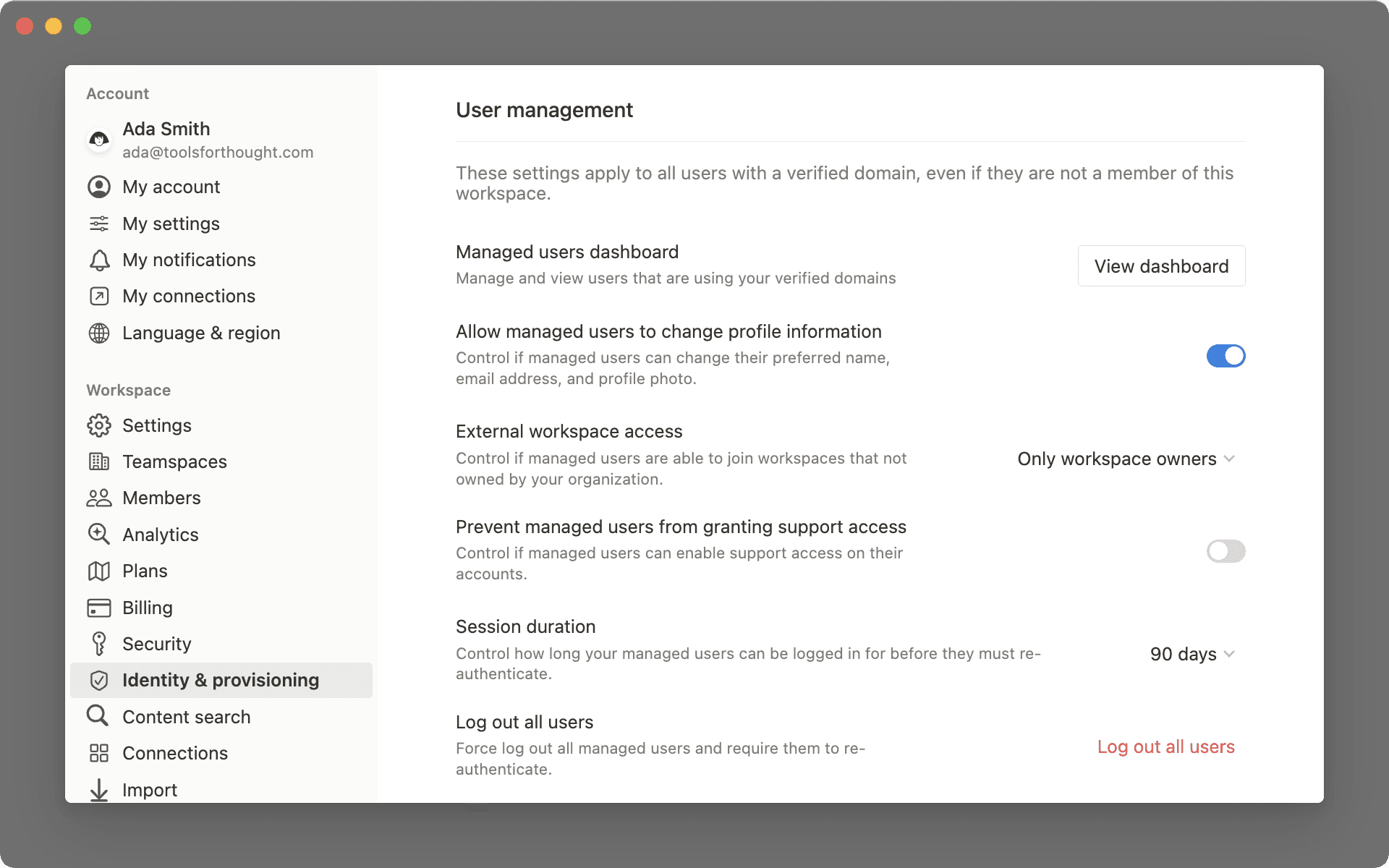Screen dimensions: 1389x868
Task: Click the Identity & provisioning shield icon
Action: (x=99, y=680)
